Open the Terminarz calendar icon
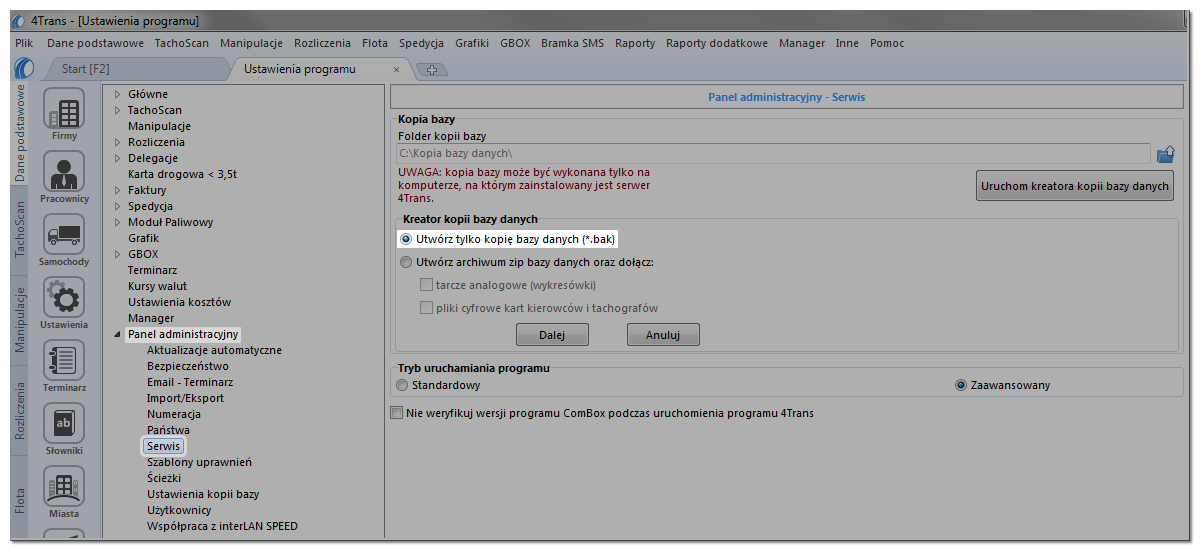Viewport: 1200px width, 551px height. 64,362
